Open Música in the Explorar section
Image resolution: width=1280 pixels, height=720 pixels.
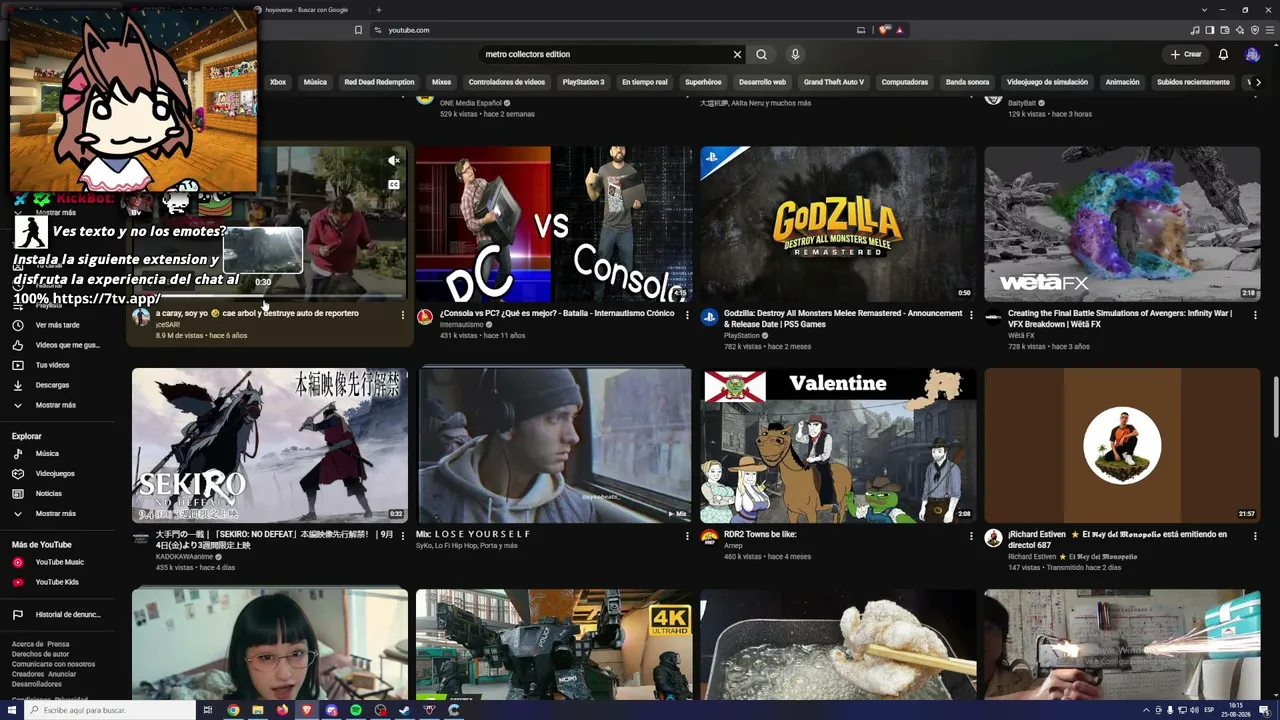[x=47, y=453]
